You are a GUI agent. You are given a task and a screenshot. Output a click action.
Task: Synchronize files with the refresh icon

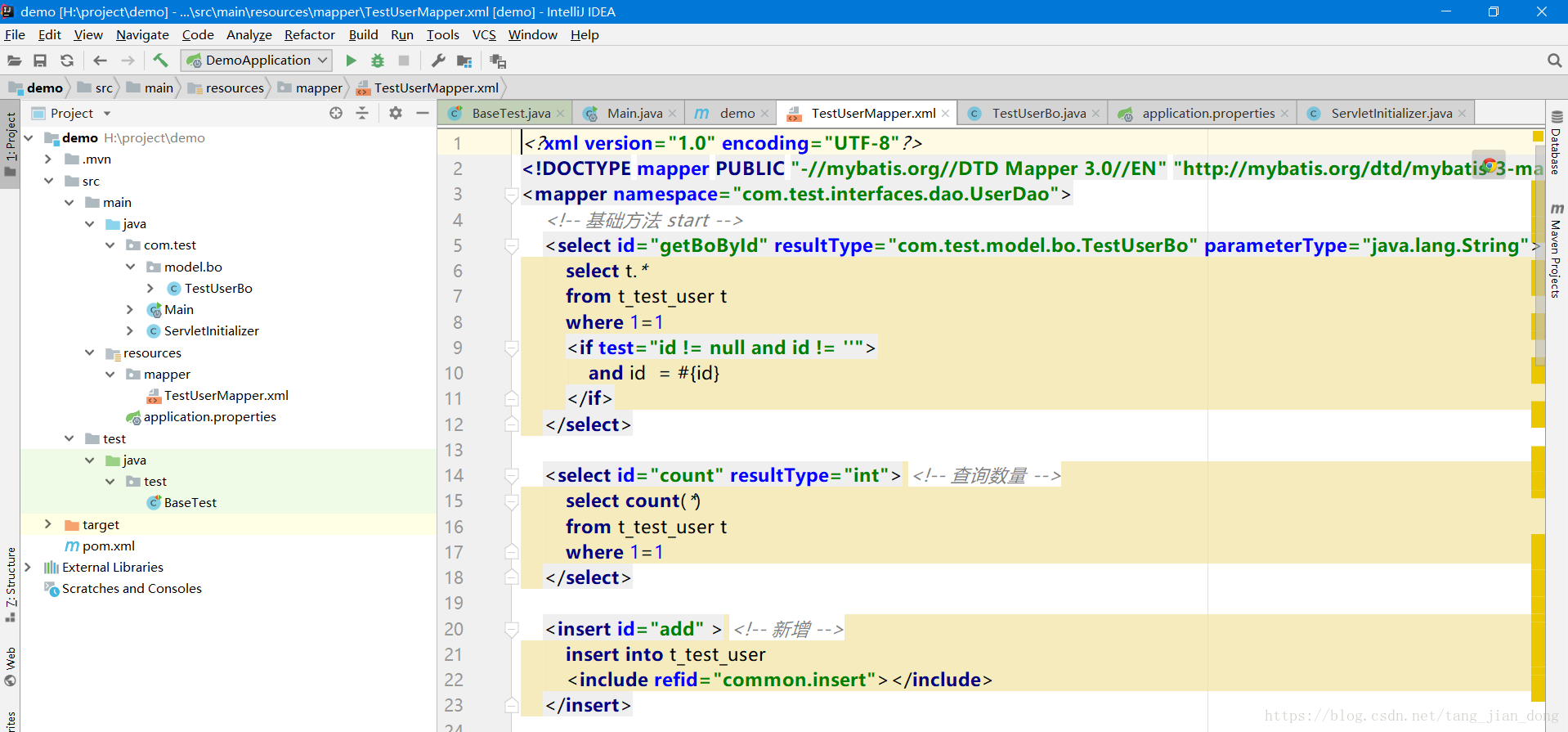point(67,61)
